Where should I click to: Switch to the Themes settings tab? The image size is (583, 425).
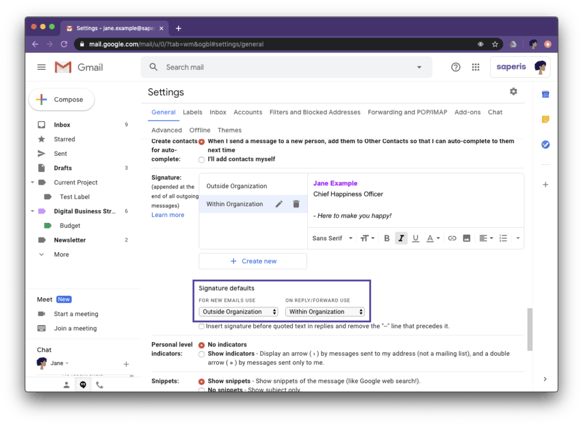click(229, 130)
